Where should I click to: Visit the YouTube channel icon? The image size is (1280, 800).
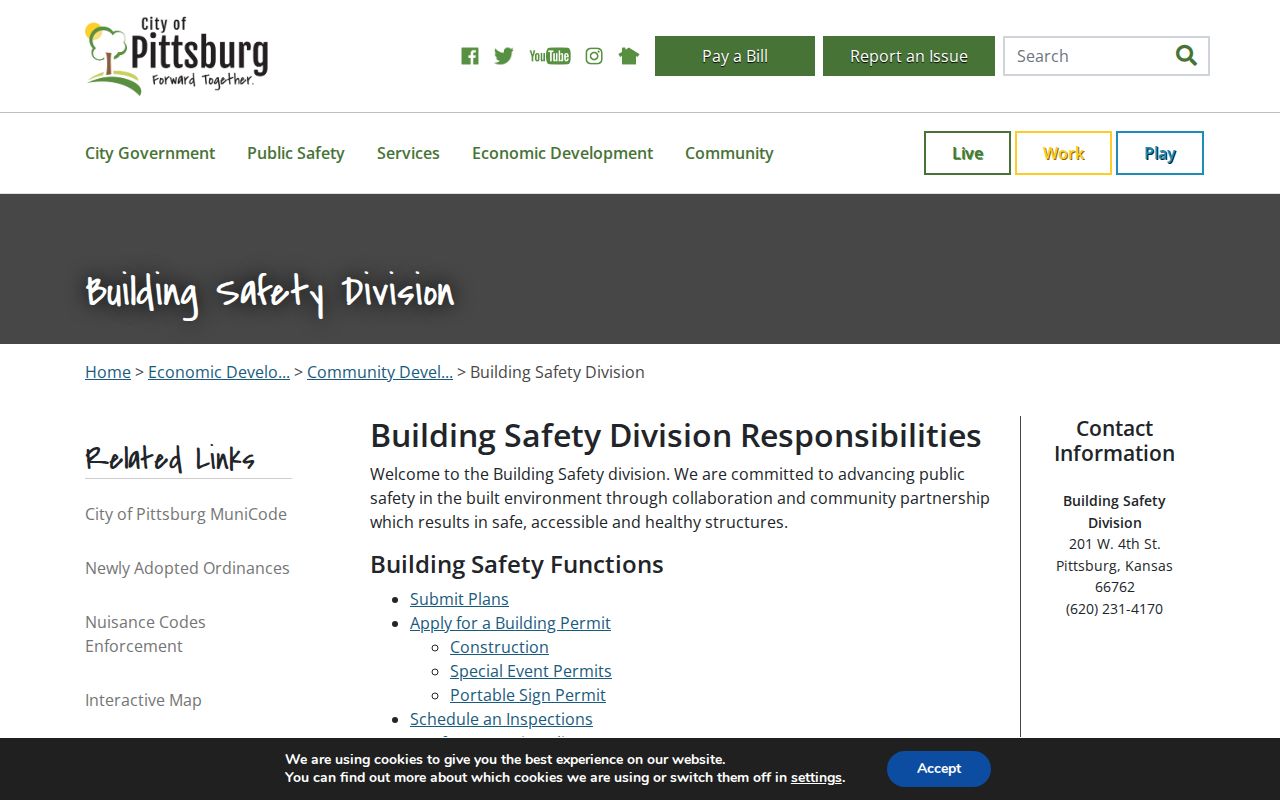(550, 56)
